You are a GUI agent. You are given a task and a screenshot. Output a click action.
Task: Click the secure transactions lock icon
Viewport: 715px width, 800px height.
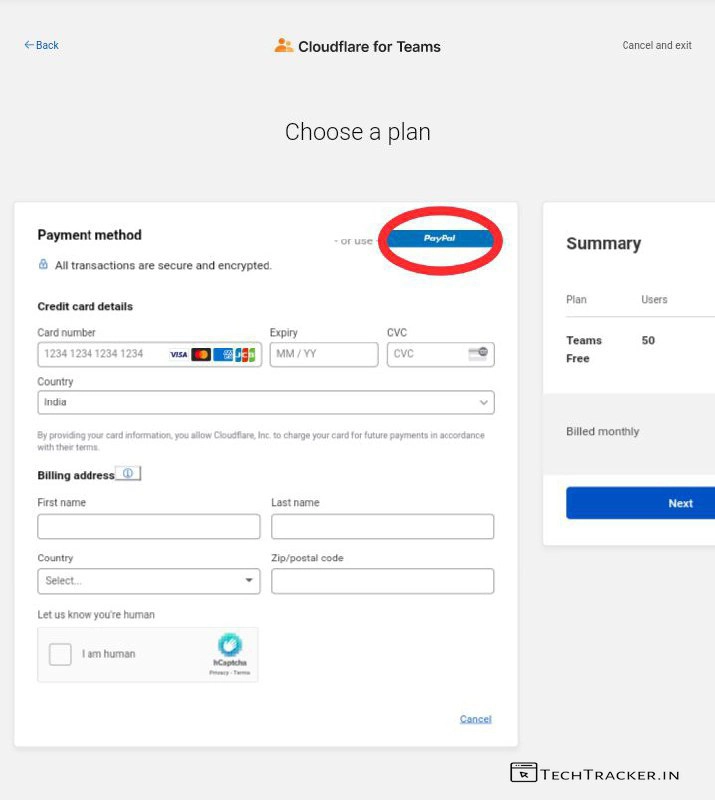(x=43, y=265)
